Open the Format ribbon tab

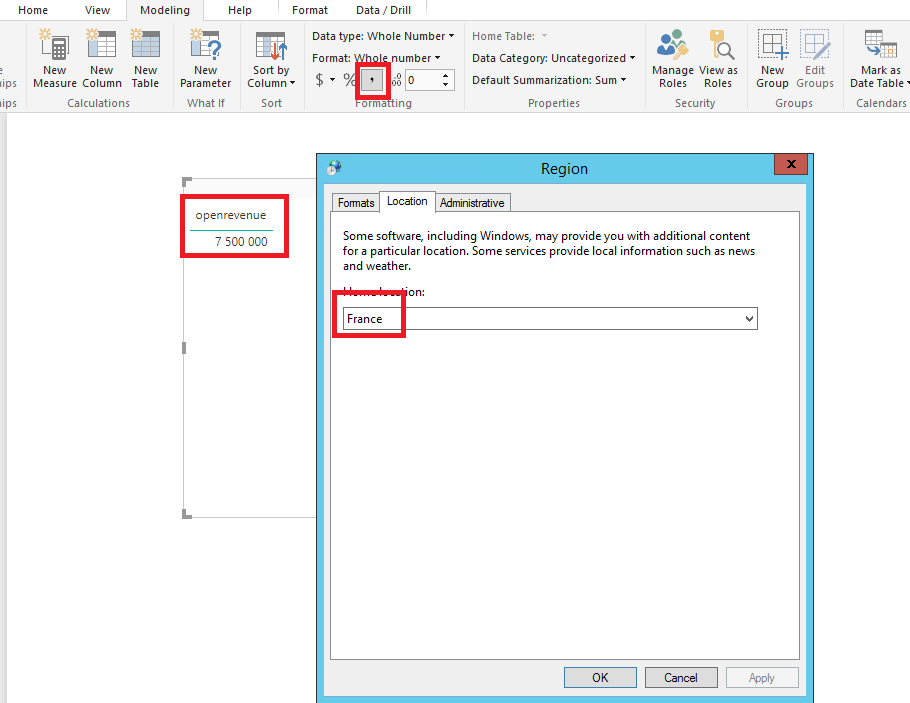pyautogui.click(x=310, y=10)
